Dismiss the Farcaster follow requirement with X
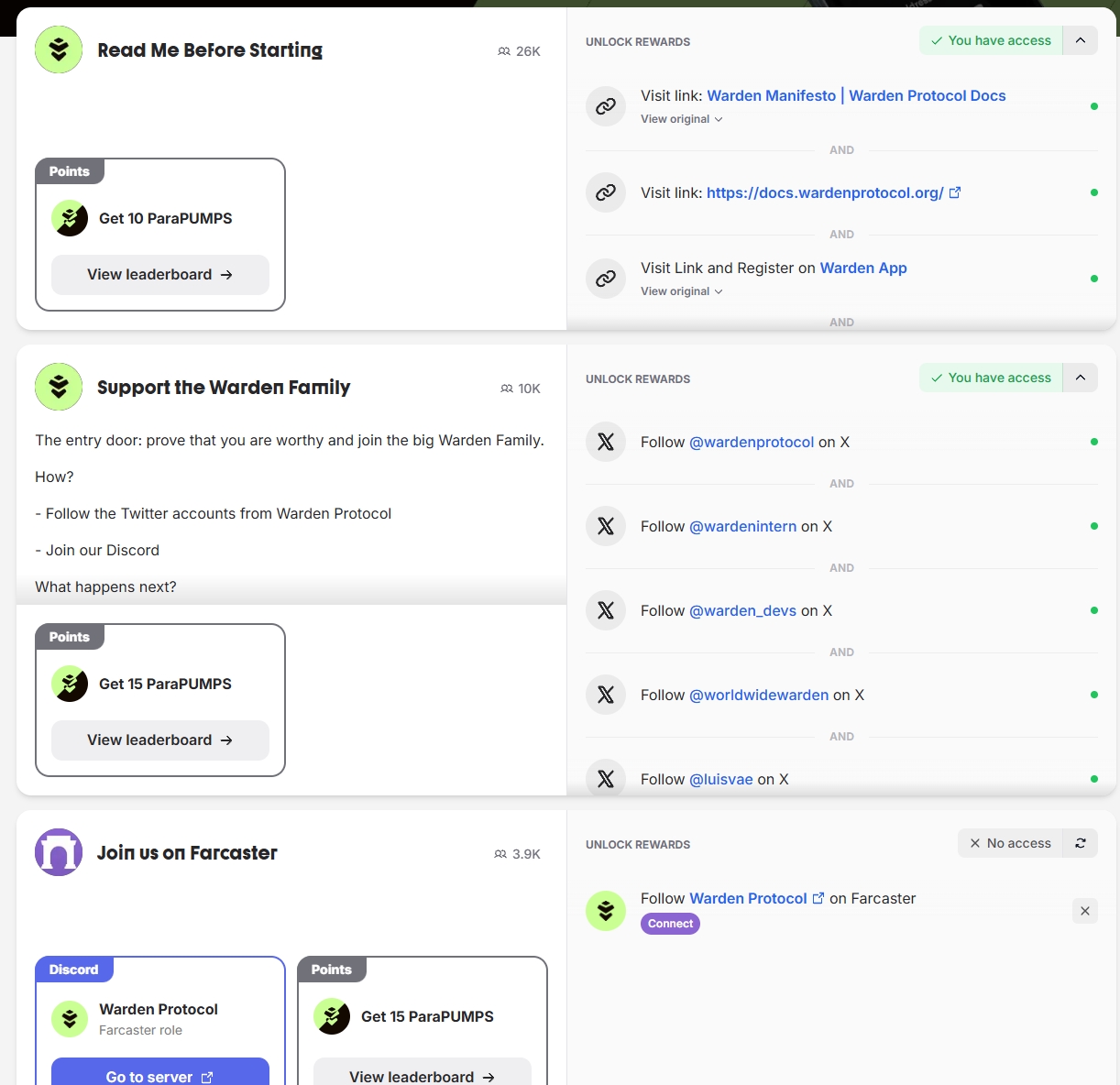The width and height of the screenshot is (1120, 1085). click(1085, 911)
